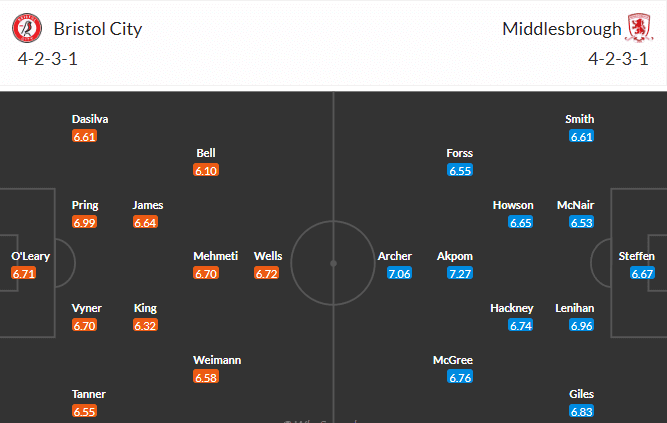Screen dimensions: 667x423
Task: Click the Middlesbrough club crest
Action: [x=639, y=27]
